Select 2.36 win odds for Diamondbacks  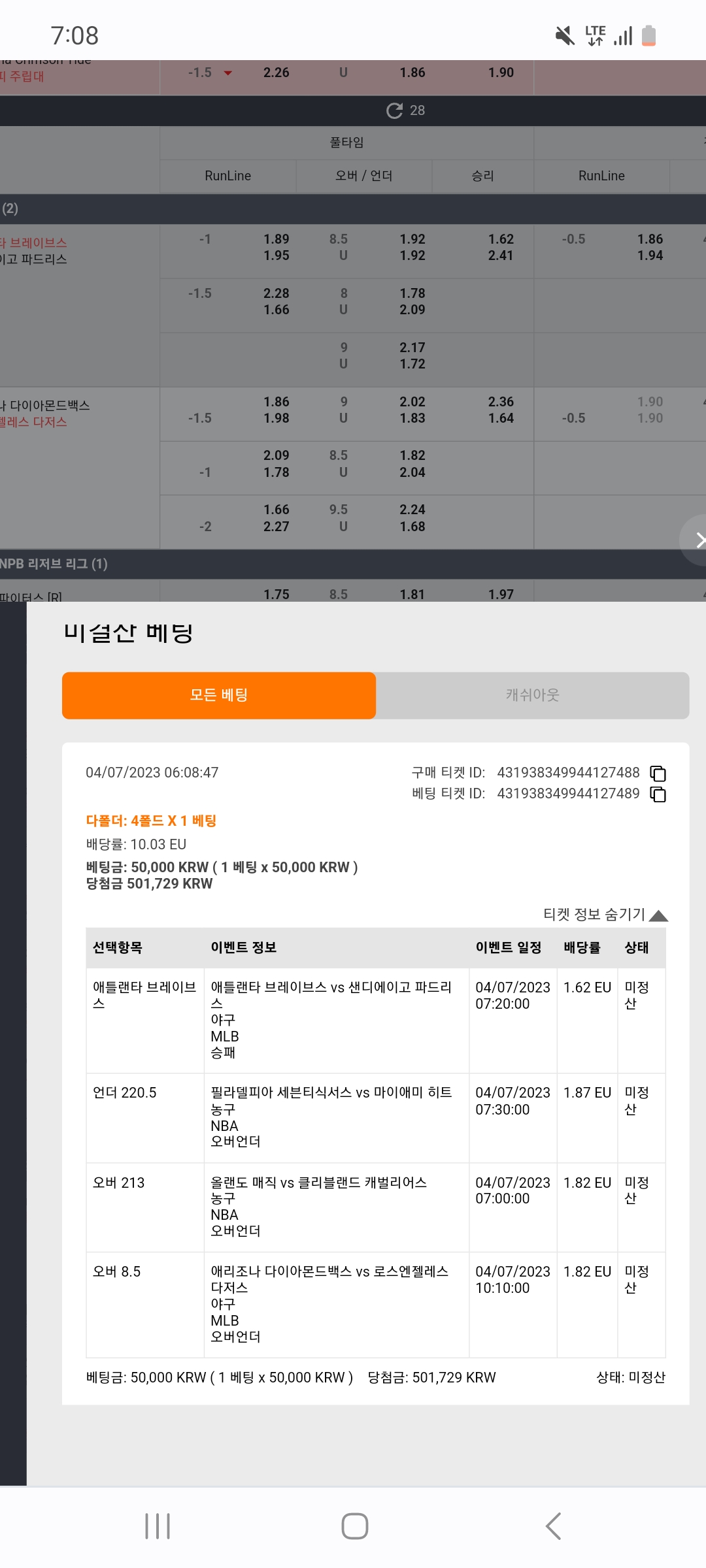point(501,402)
